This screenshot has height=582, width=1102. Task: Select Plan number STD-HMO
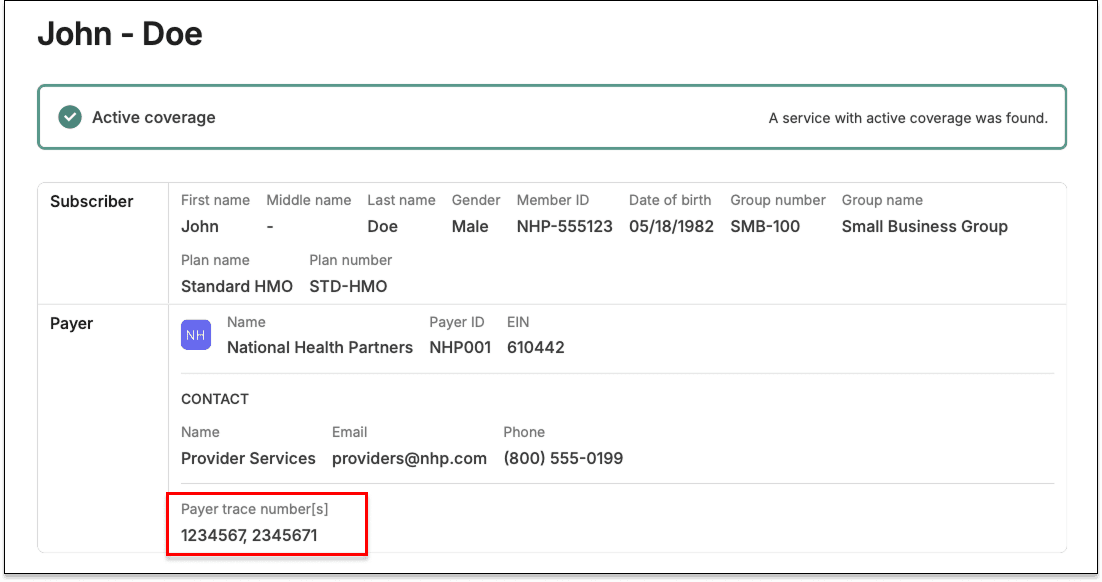(x=348, y=287)
